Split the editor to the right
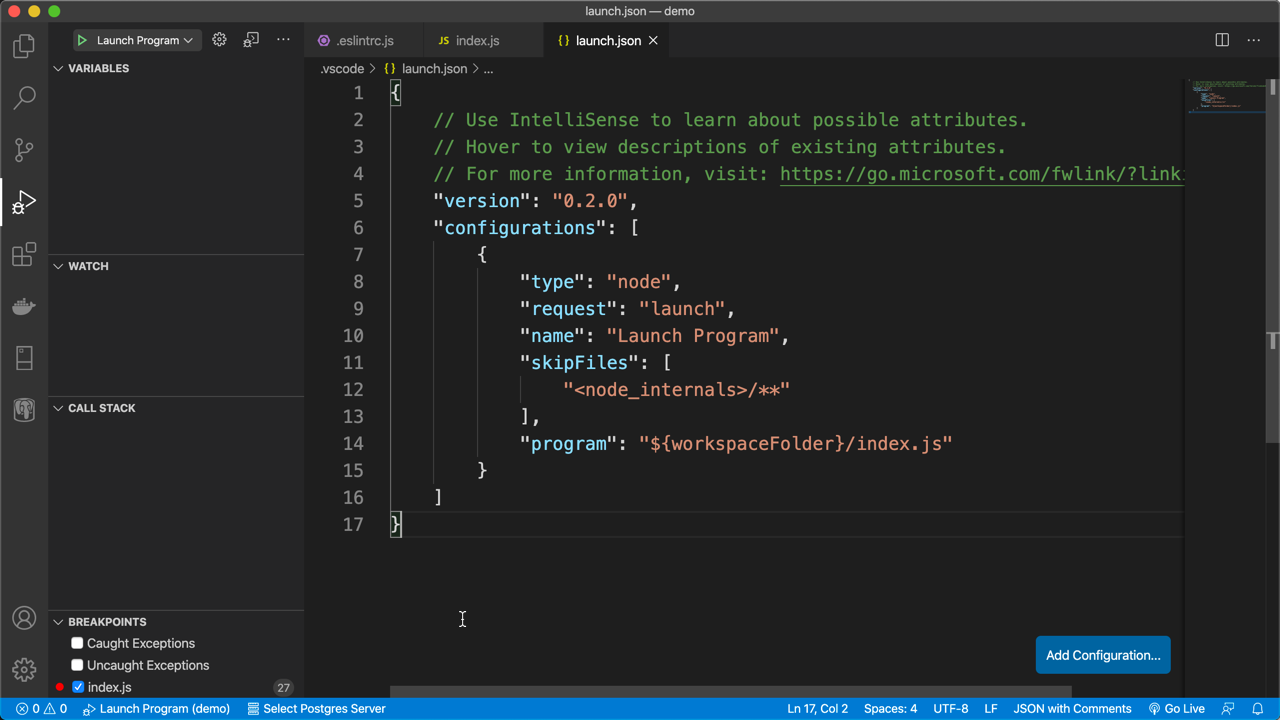The image size is (1280, 720). (1222, 40)
